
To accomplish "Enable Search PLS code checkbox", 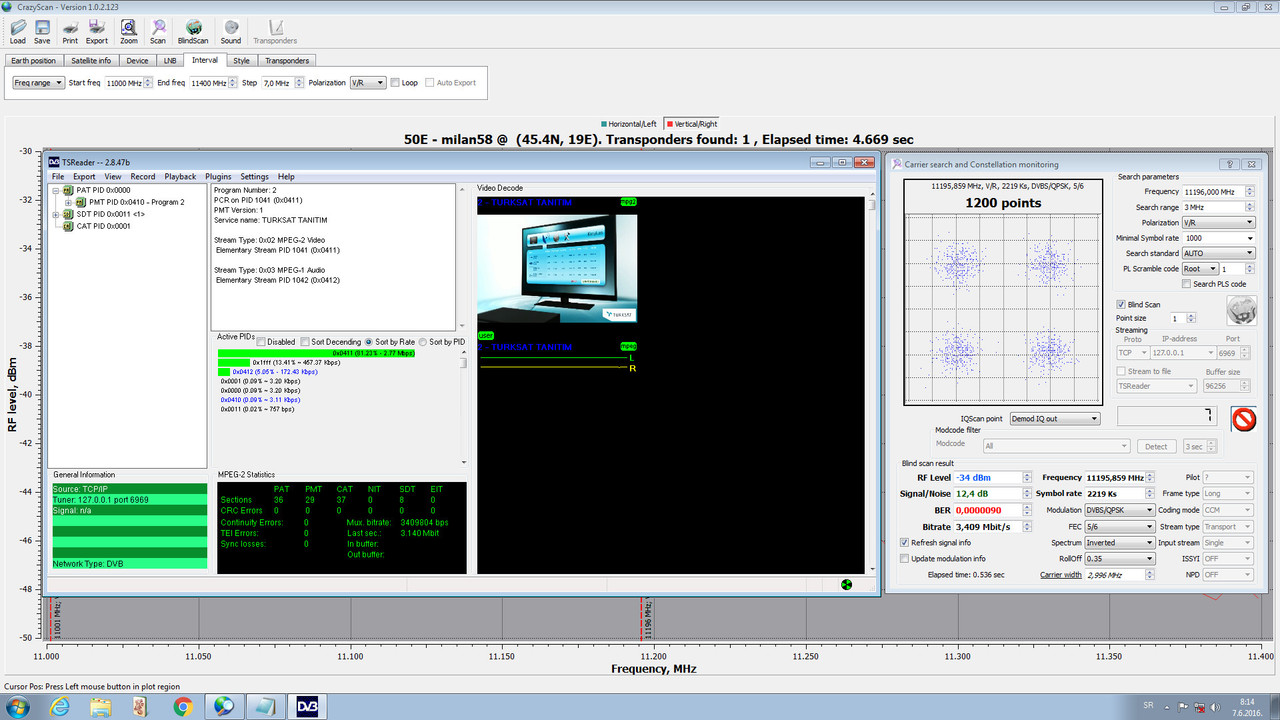I will point(1186,284).
